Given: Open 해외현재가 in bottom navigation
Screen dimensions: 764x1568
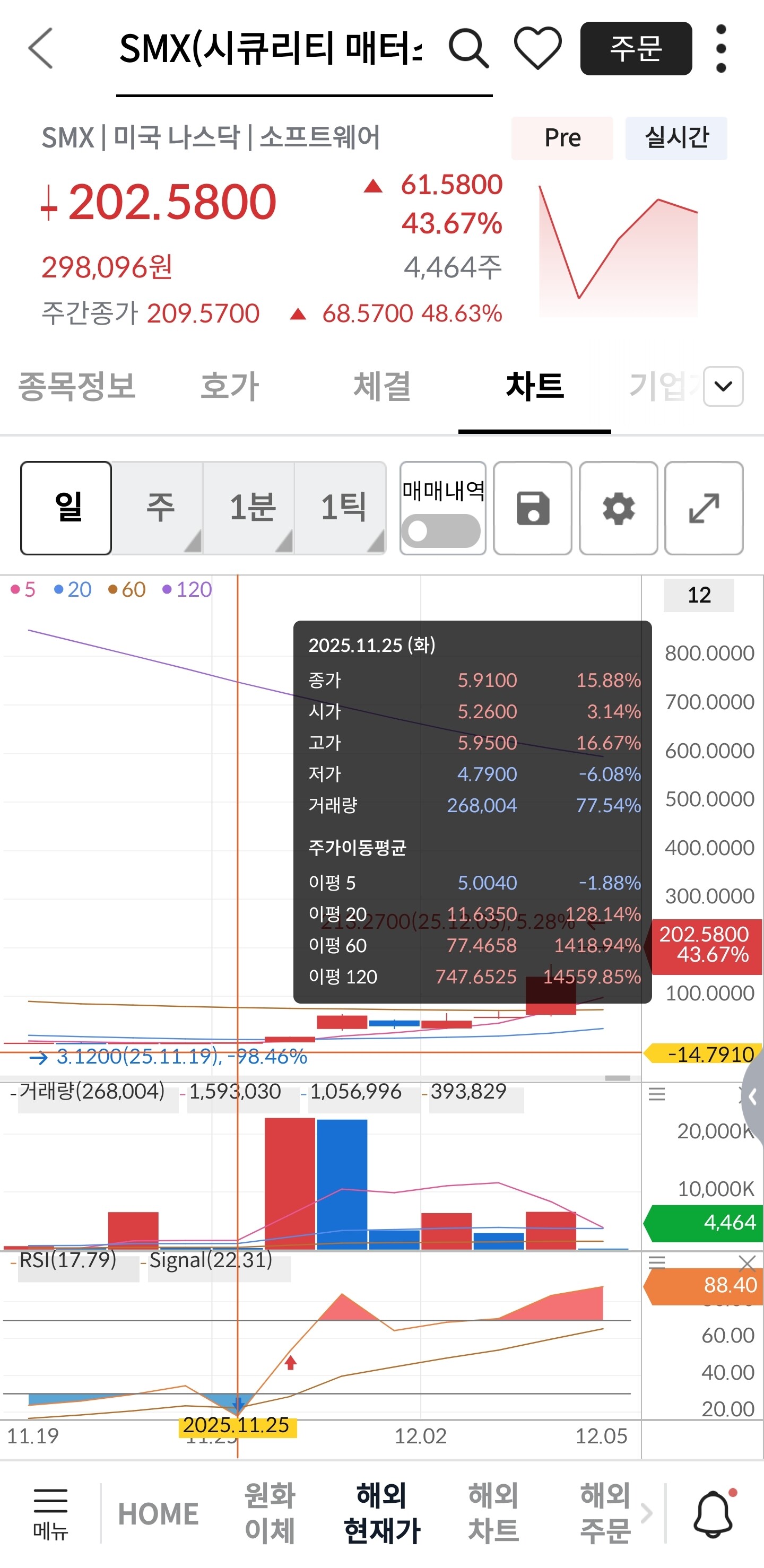Looking at the screenshot, I should click(x=381, y=1514).
